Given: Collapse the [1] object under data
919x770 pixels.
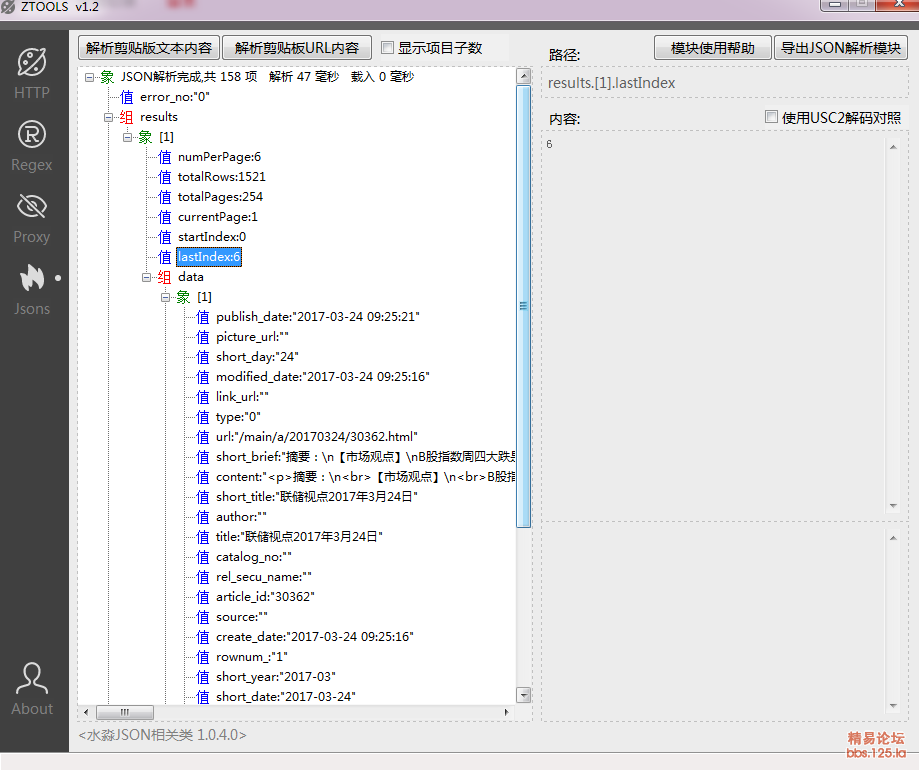Looking at the screenshot, I should [165, 297].
